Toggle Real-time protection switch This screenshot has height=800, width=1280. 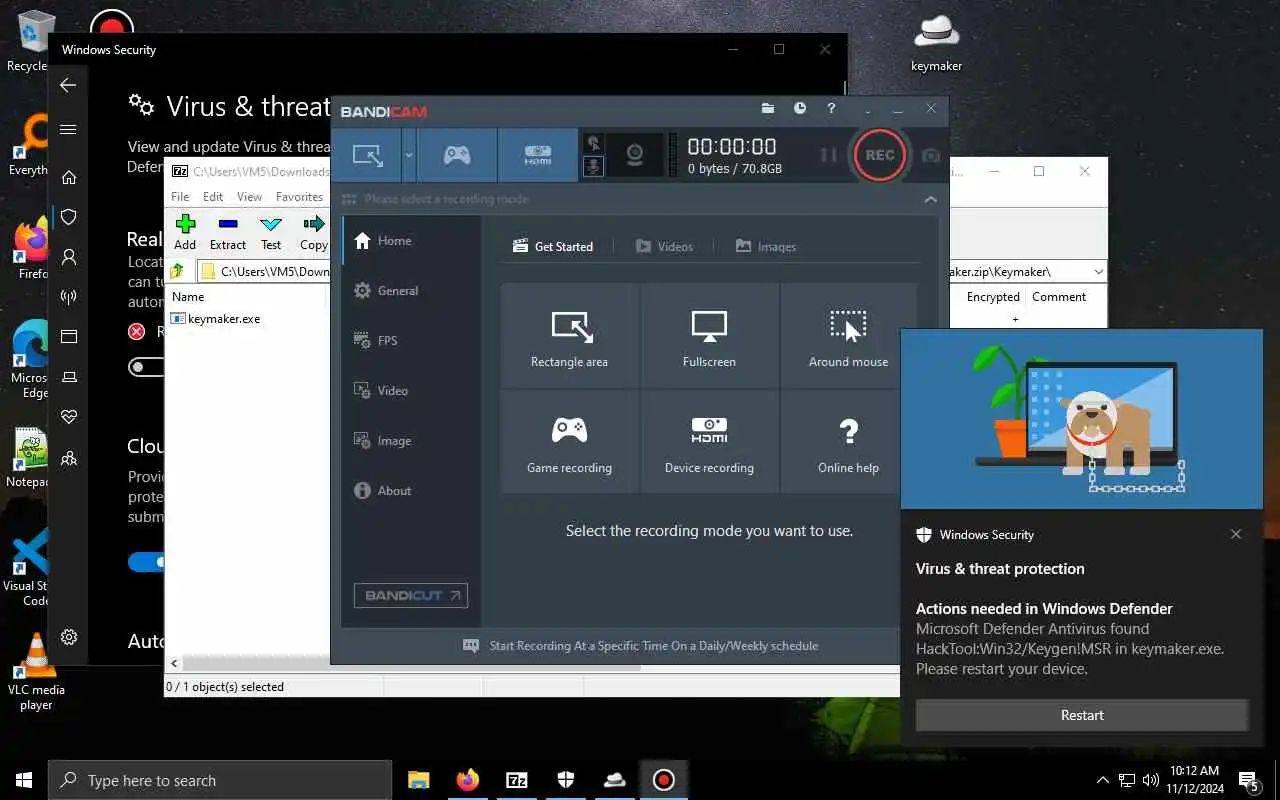point(147,367)
